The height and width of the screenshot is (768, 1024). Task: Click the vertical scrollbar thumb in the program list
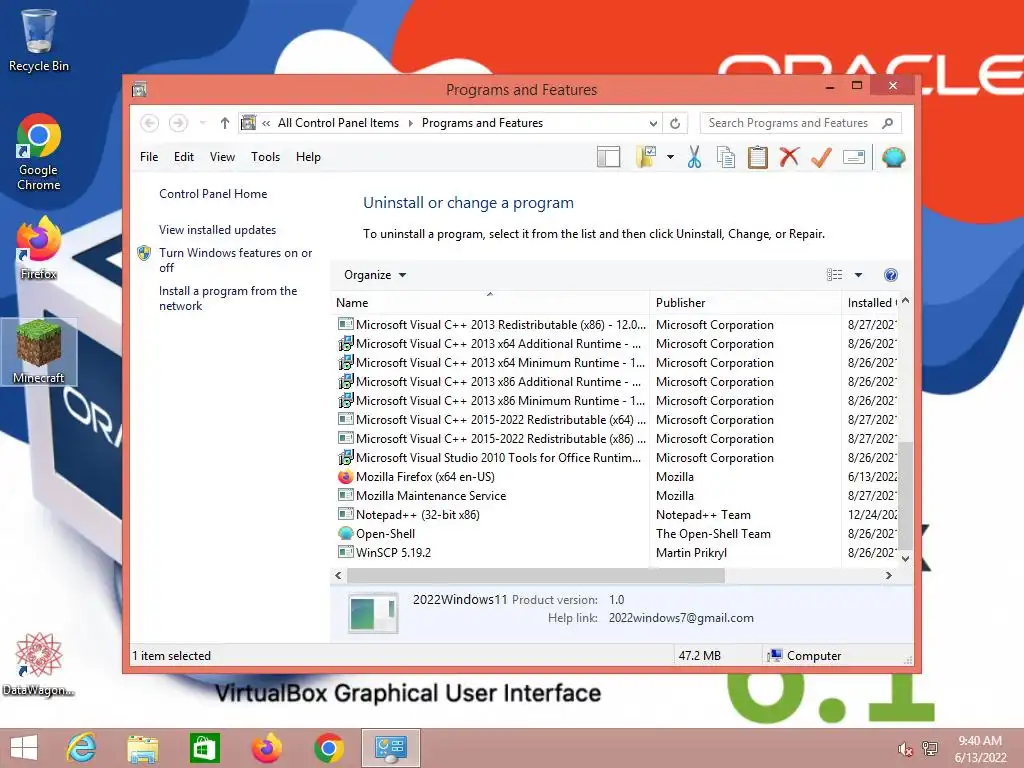pos(905,496)
